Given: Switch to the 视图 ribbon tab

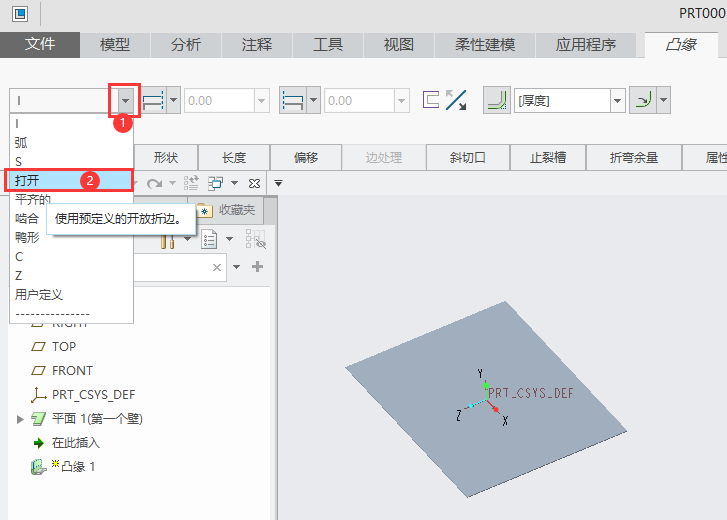Looking at the screenshot, I should point(398,44).
